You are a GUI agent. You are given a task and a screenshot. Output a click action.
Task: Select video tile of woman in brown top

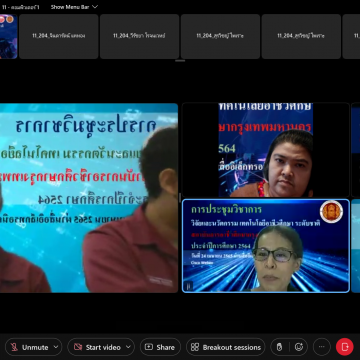point(266,150)
